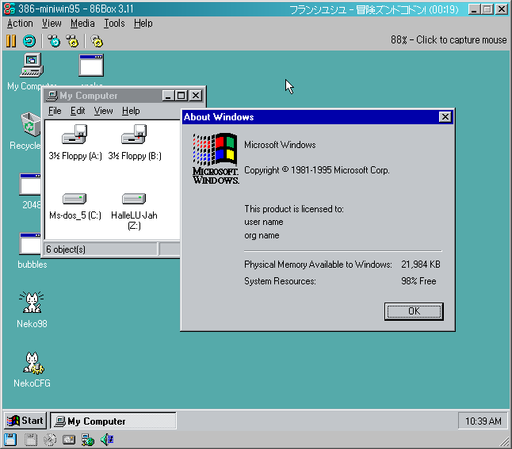
Task: Click the hard reset icon in 86Box toolbar
Action: (29, 41)
